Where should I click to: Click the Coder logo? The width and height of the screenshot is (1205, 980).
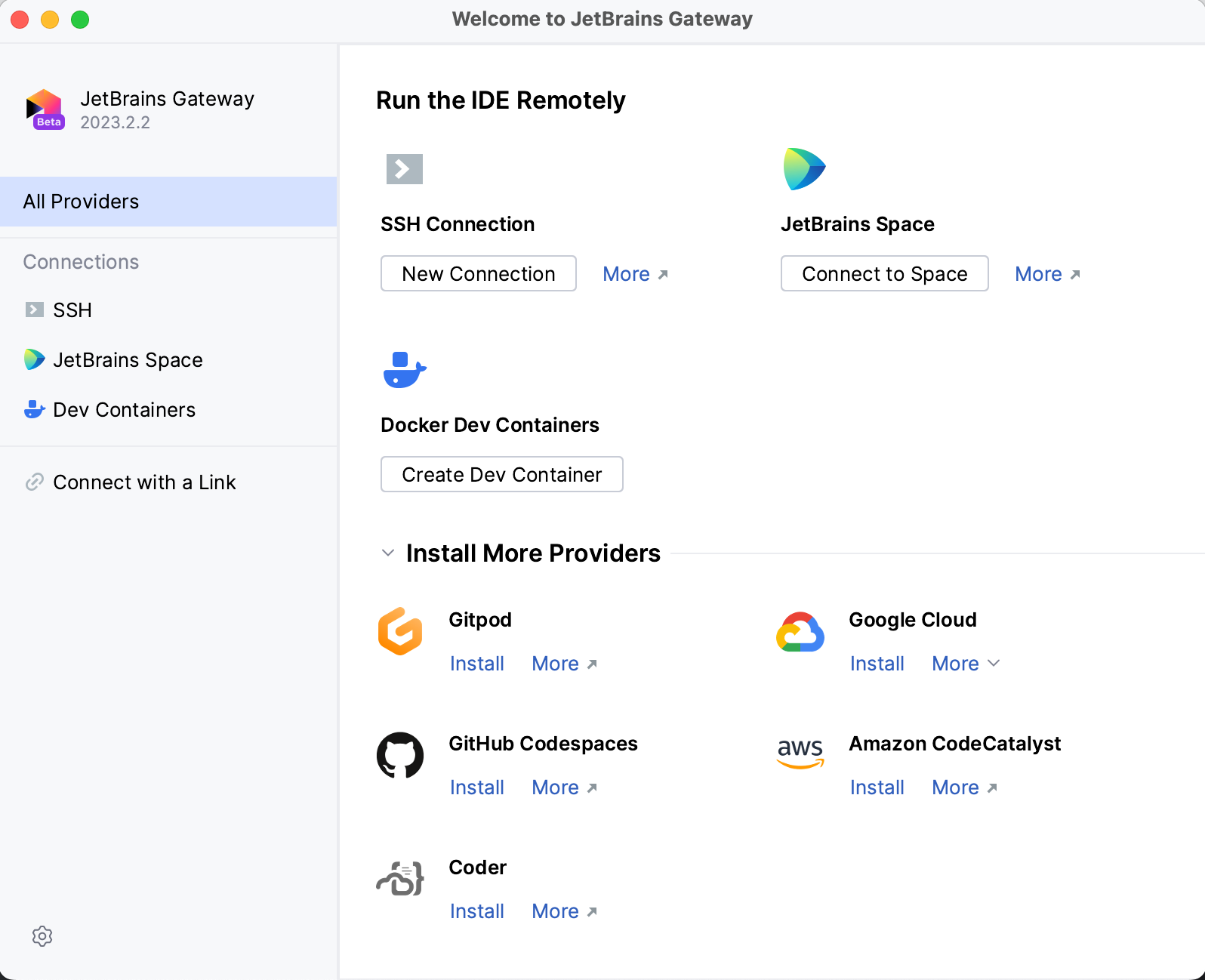pos(400,878)
